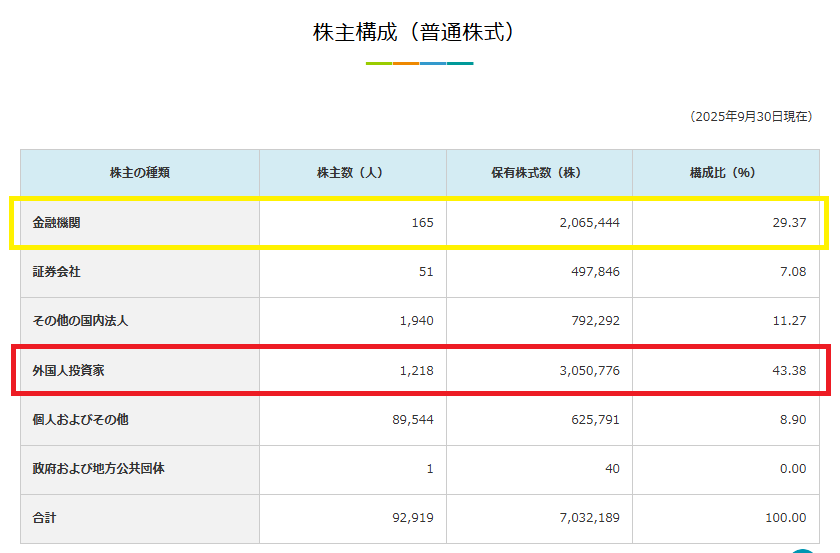Image resolution: width=840 pixels, height=553 pixels.
Task: Click the teal circular button at bottom right
Action: (x=803, y=549)
